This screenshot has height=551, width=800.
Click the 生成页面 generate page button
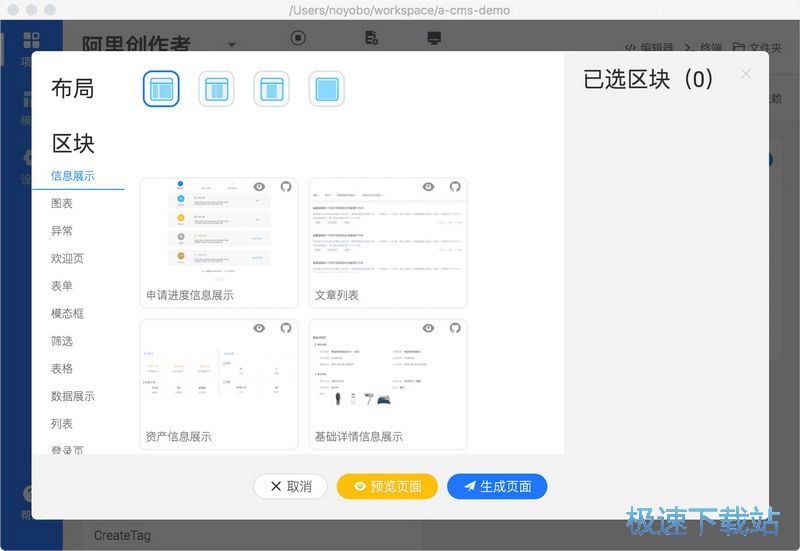497,486
